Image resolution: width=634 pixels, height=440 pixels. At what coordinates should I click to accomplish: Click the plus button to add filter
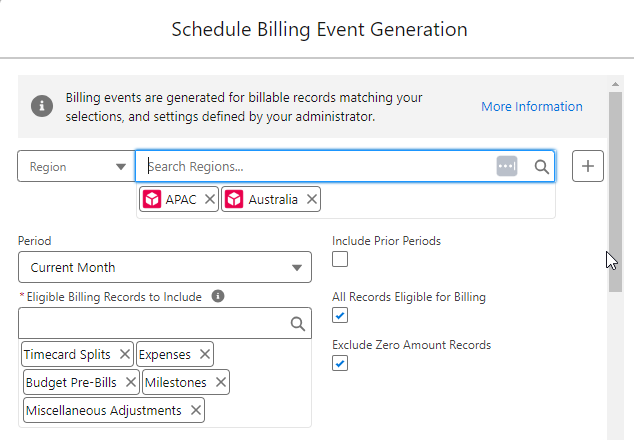[588, 167]
